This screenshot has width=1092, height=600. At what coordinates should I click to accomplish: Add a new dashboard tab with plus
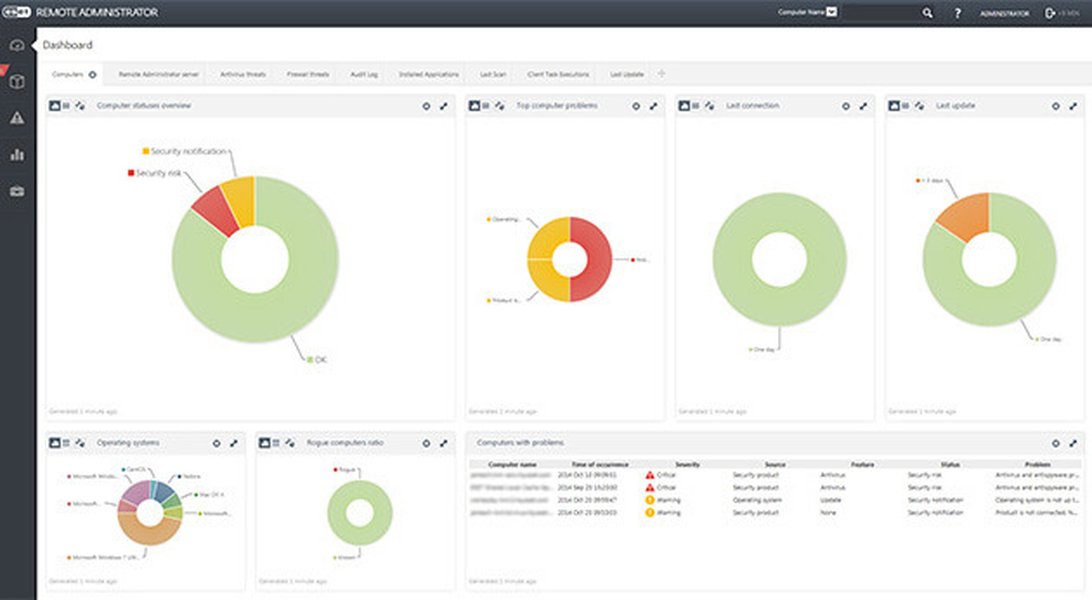pyautogui.click(x=662, y=74)
